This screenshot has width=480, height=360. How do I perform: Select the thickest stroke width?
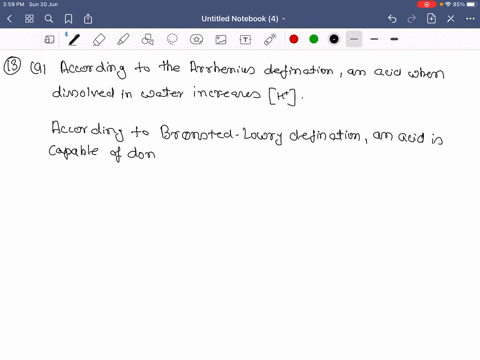pyautogui.click(x=394, y=39)
